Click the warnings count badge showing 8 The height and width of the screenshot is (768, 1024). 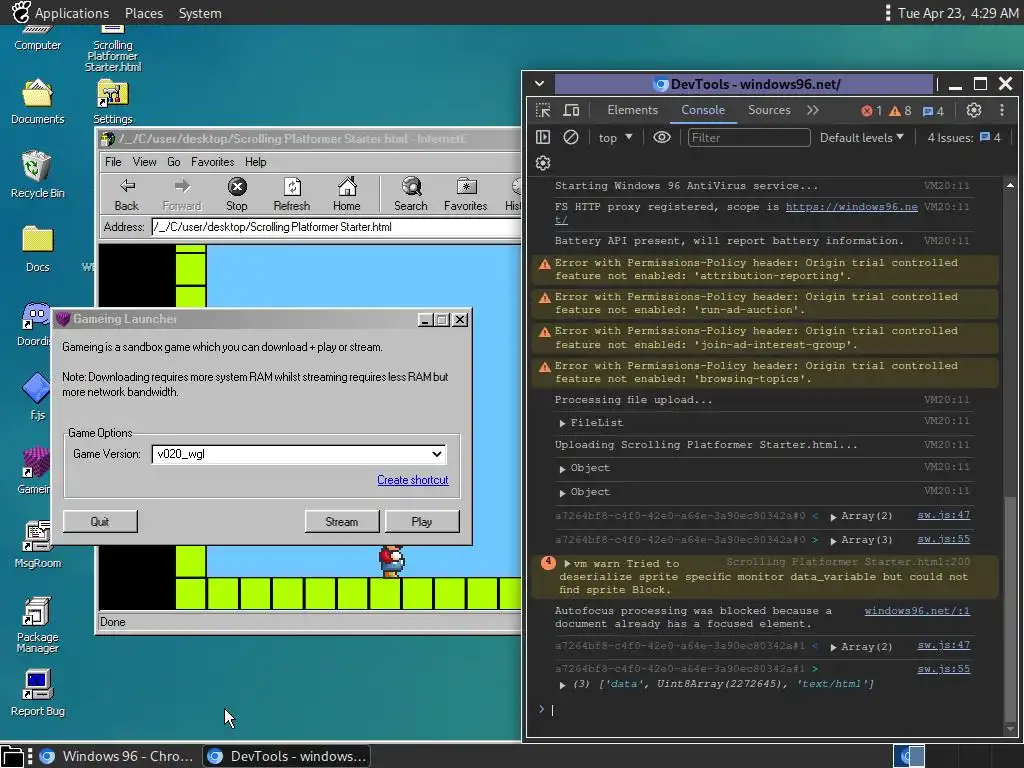pyautogui.click(x=900, y=111)
